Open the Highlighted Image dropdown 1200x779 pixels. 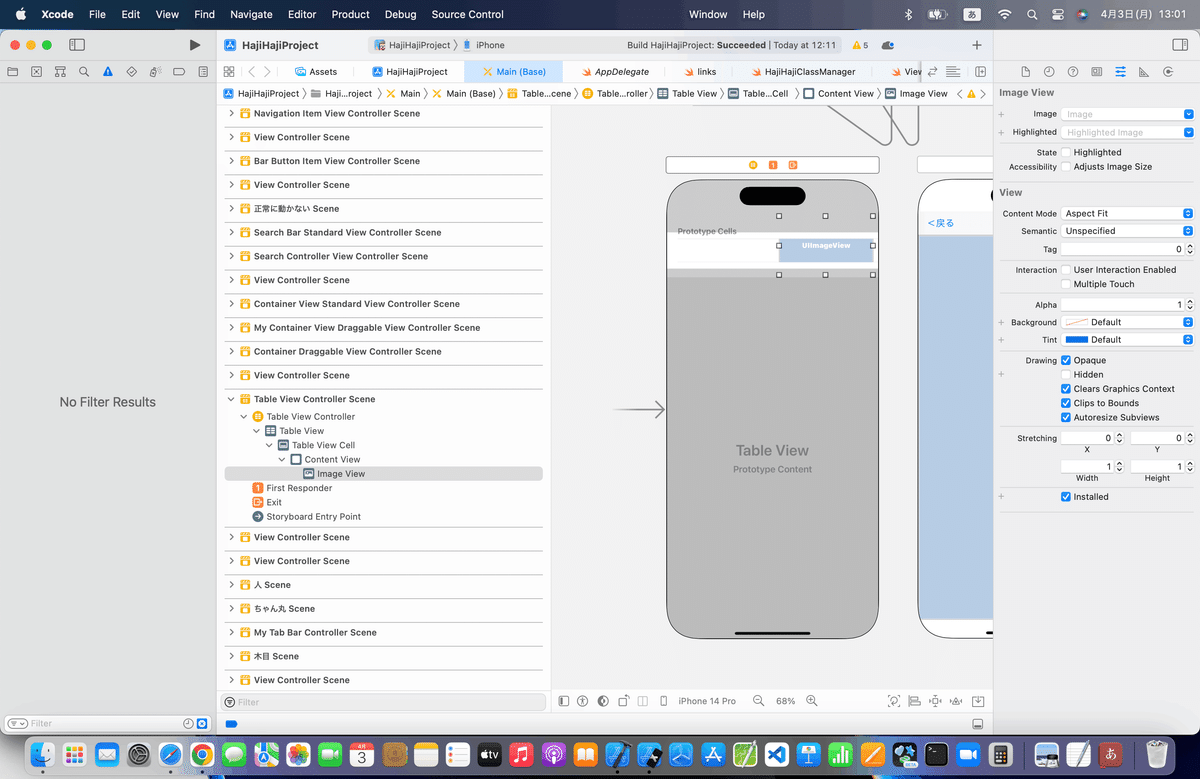coord(1188,132)
